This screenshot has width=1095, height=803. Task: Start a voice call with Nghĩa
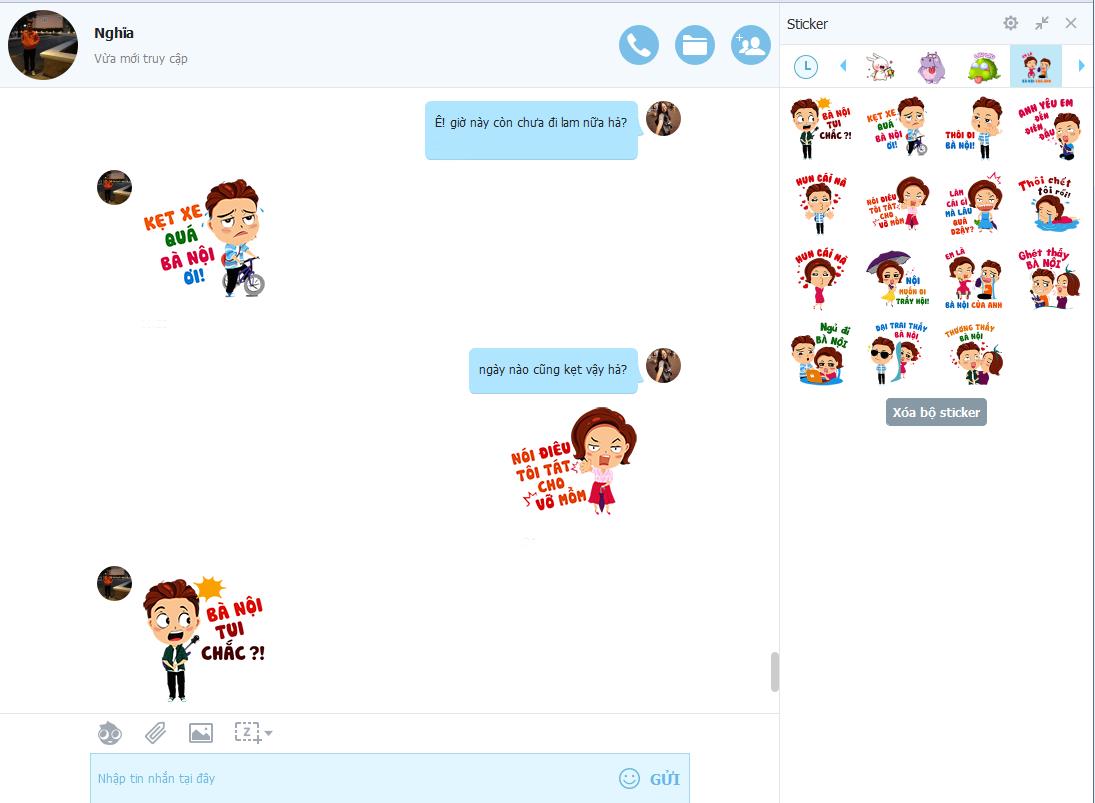click(639, 45)
